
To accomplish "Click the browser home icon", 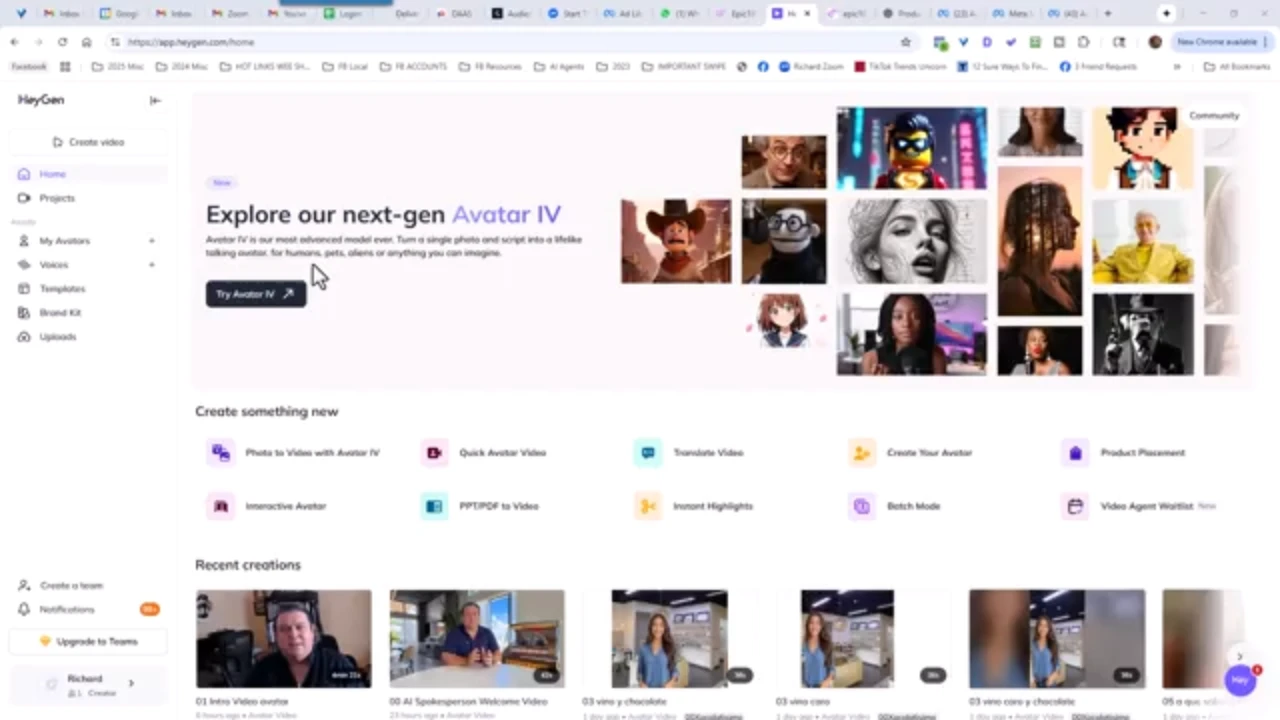I will pos(86,42).
